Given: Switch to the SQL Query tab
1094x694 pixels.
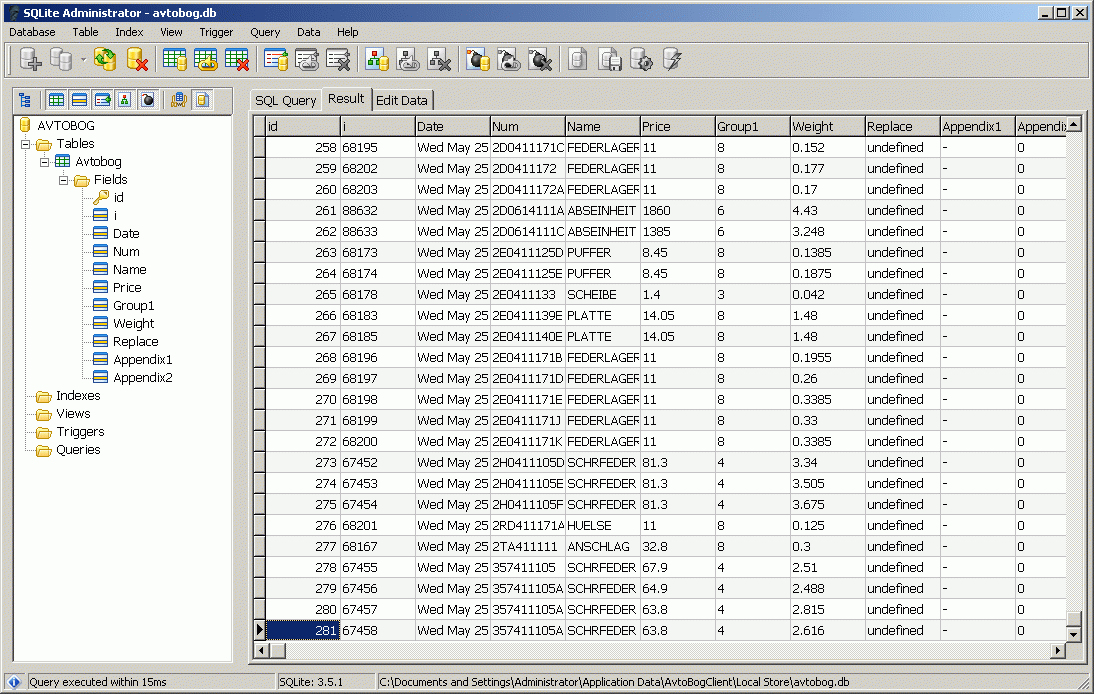Looking at the screenshot, I should pos(285,100).
